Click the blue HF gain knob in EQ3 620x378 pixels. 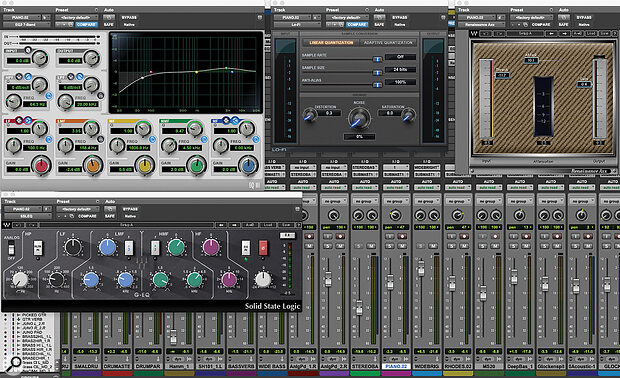[x=248, y=165]
